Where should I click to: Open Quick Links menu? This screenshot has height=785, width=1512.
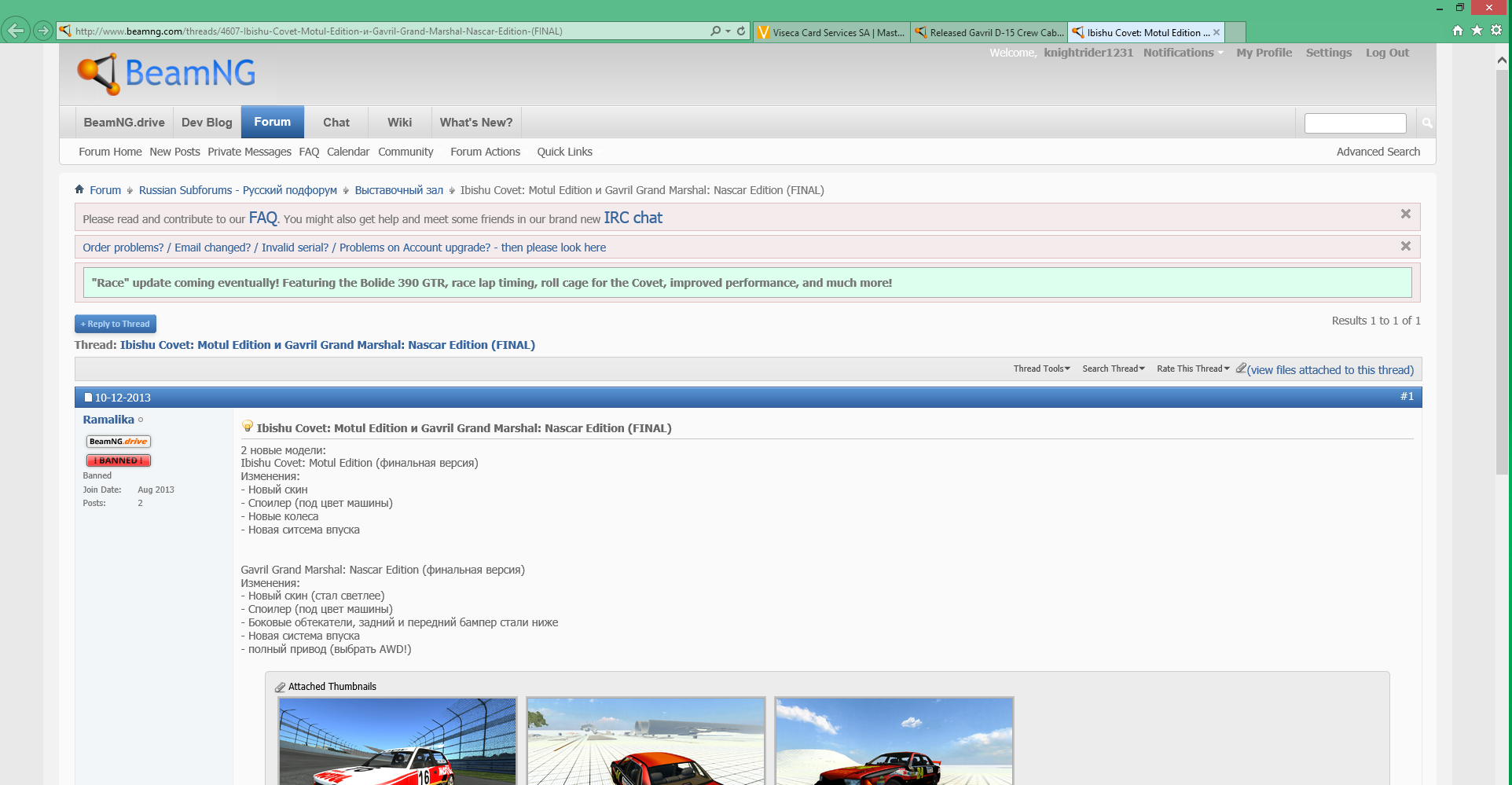[x=564, y=152]
